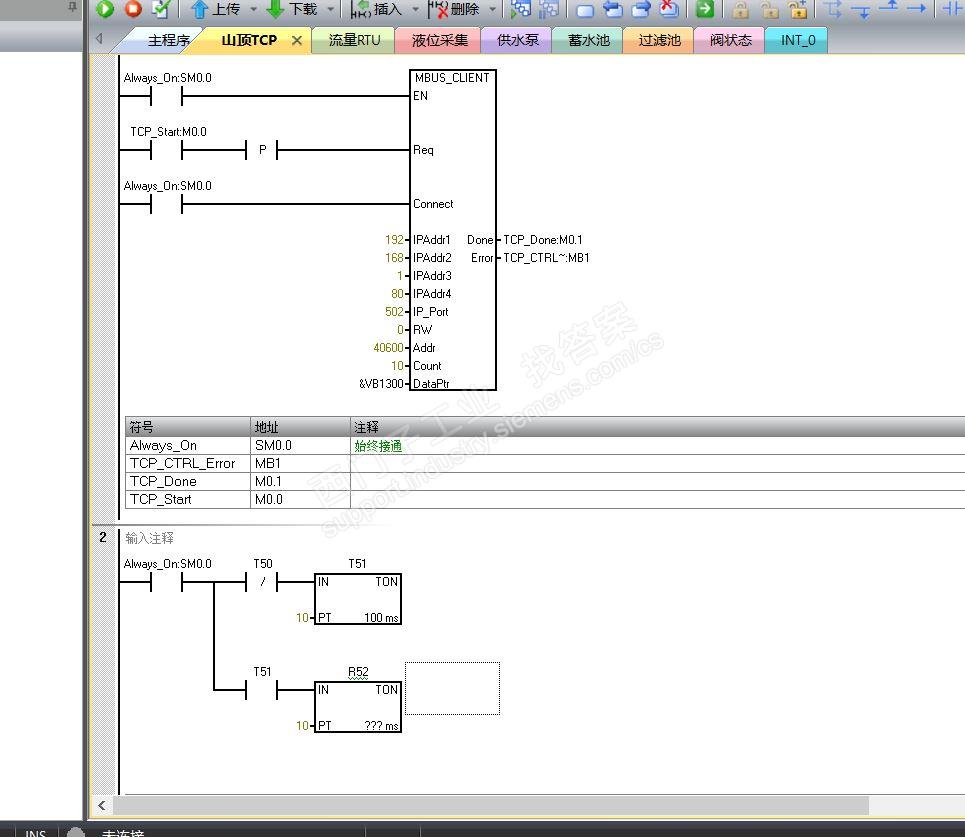The height and width of the screenshot is (837, 965).
Task: Click the insert upward line icon
Action: pos(889,7)
